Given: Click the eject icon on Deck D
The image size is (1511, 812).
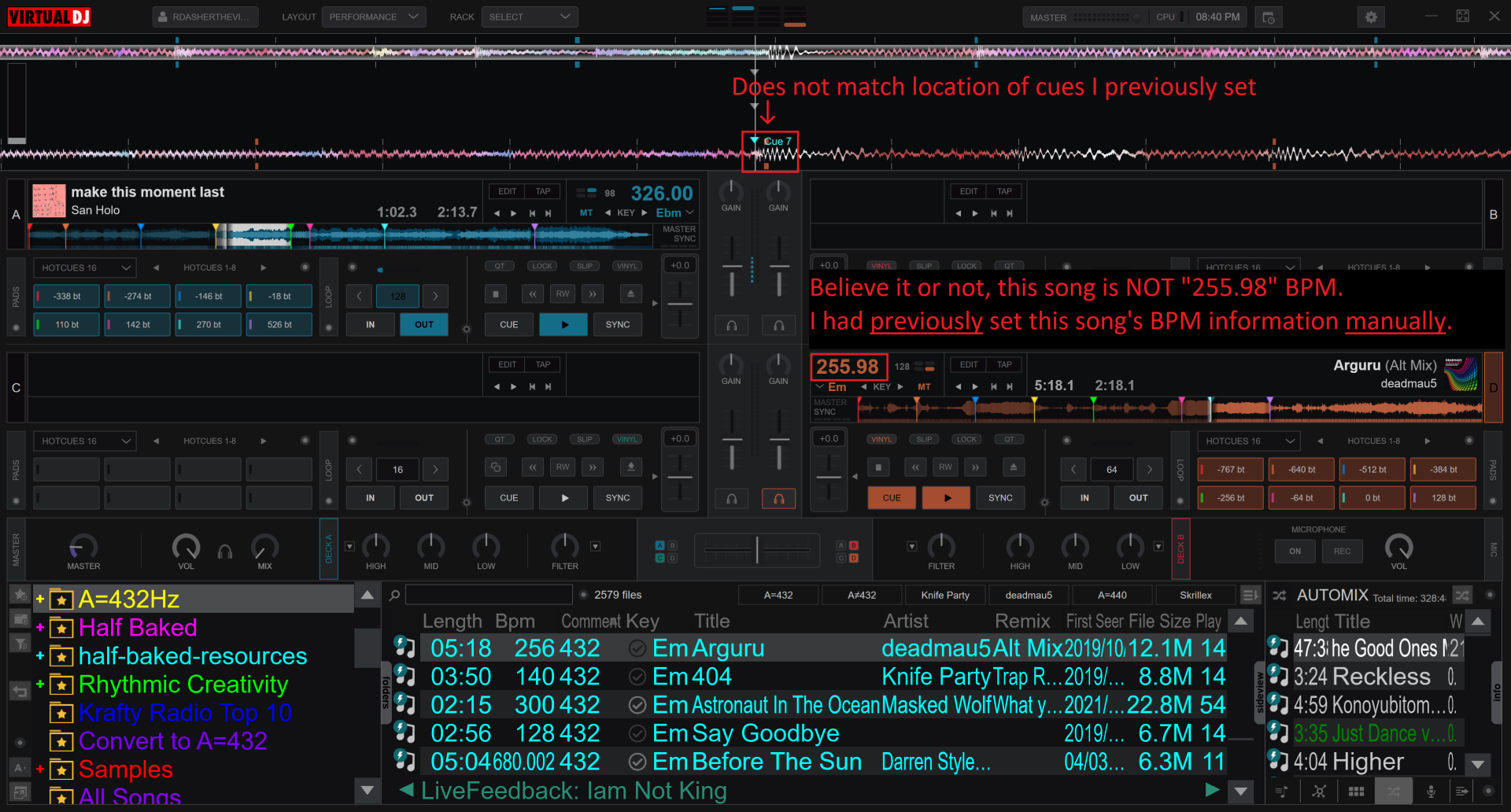Looking at the screenshot, I should point(1014,467).
